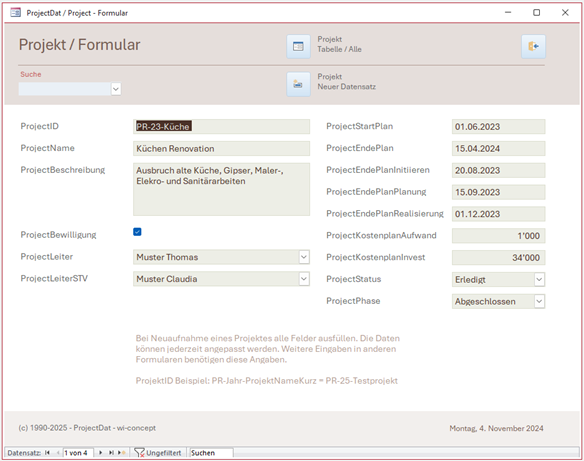The height and width of the screenshot is (461, 584).
Task: Click the Neuer Datensatz icon button
Action: click(298, 84)
